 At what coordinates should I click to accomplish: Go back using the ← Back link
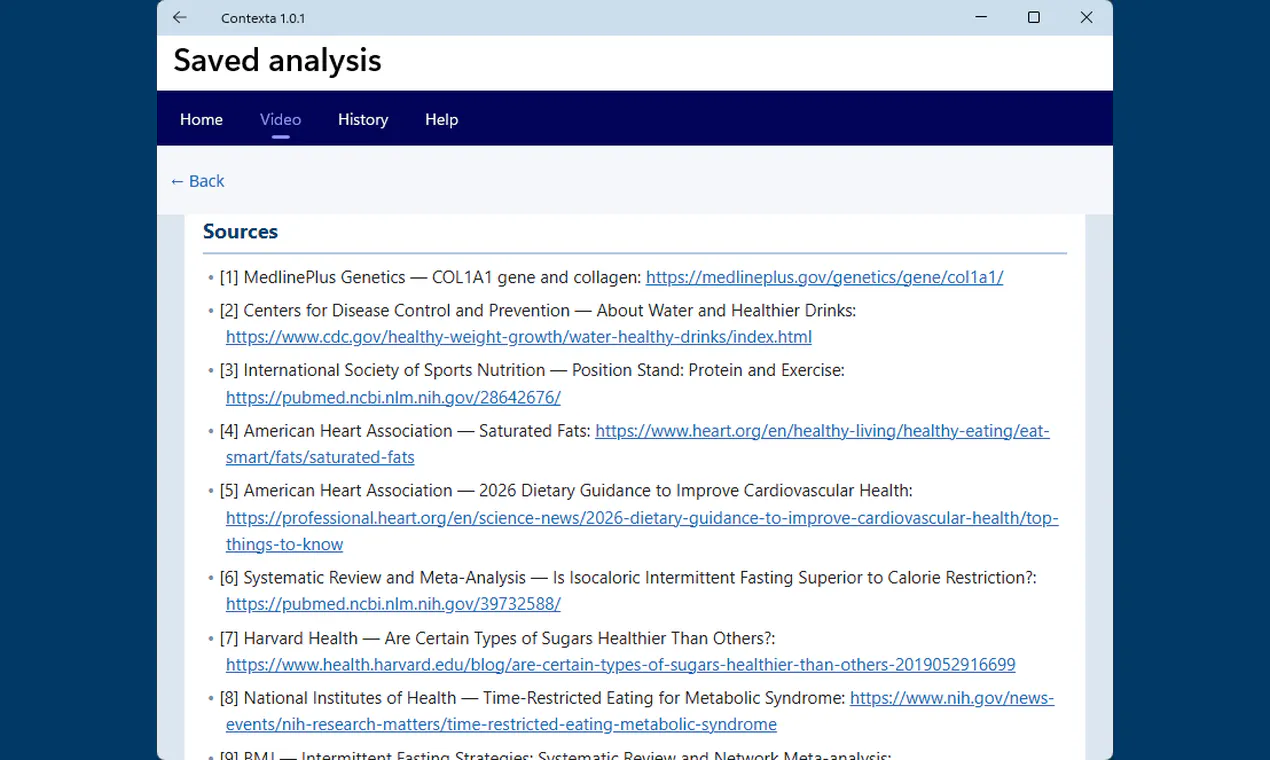197,181
